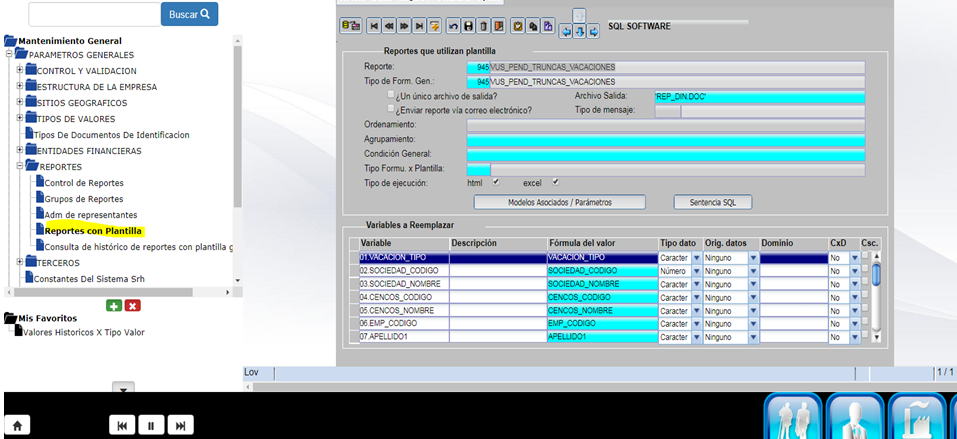Select Control de Reportes in tree
Viewport: 957px width, 439px height.
pyautogui.click(x=84, y=183)
